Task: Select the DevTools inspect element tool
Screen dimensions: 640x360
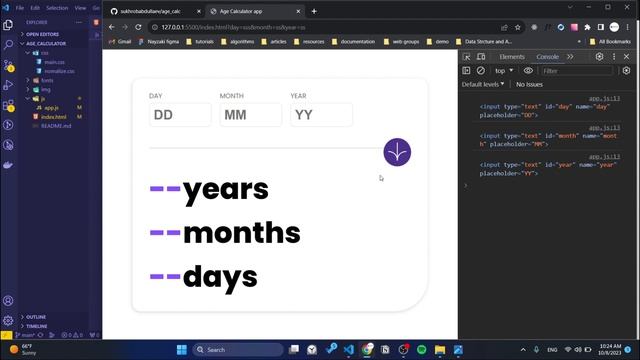Action: point(467,57)
